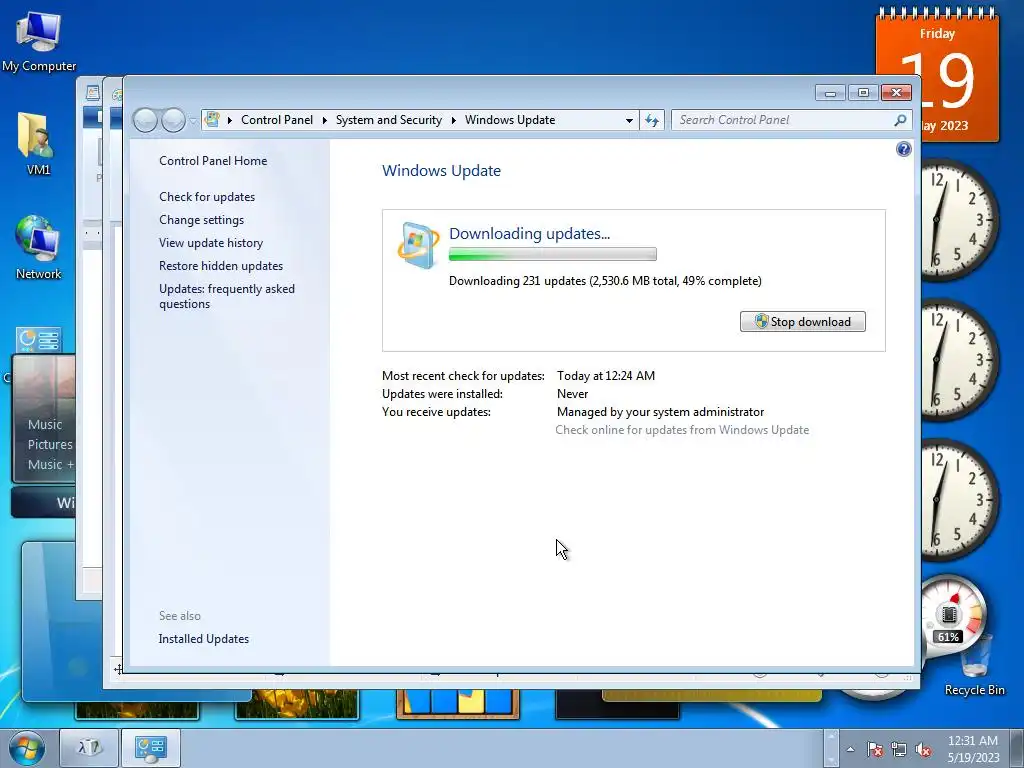The image size is (1024, 768).
Task: Click the bottom clock gadget
Action: (x=960, y=500)
